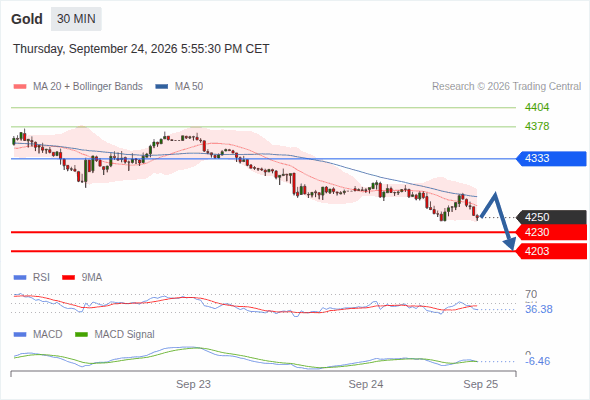Click the red 9MA legend swatch
The height and width of the screenshot is (400, 590).
click(x=68, y=278)
